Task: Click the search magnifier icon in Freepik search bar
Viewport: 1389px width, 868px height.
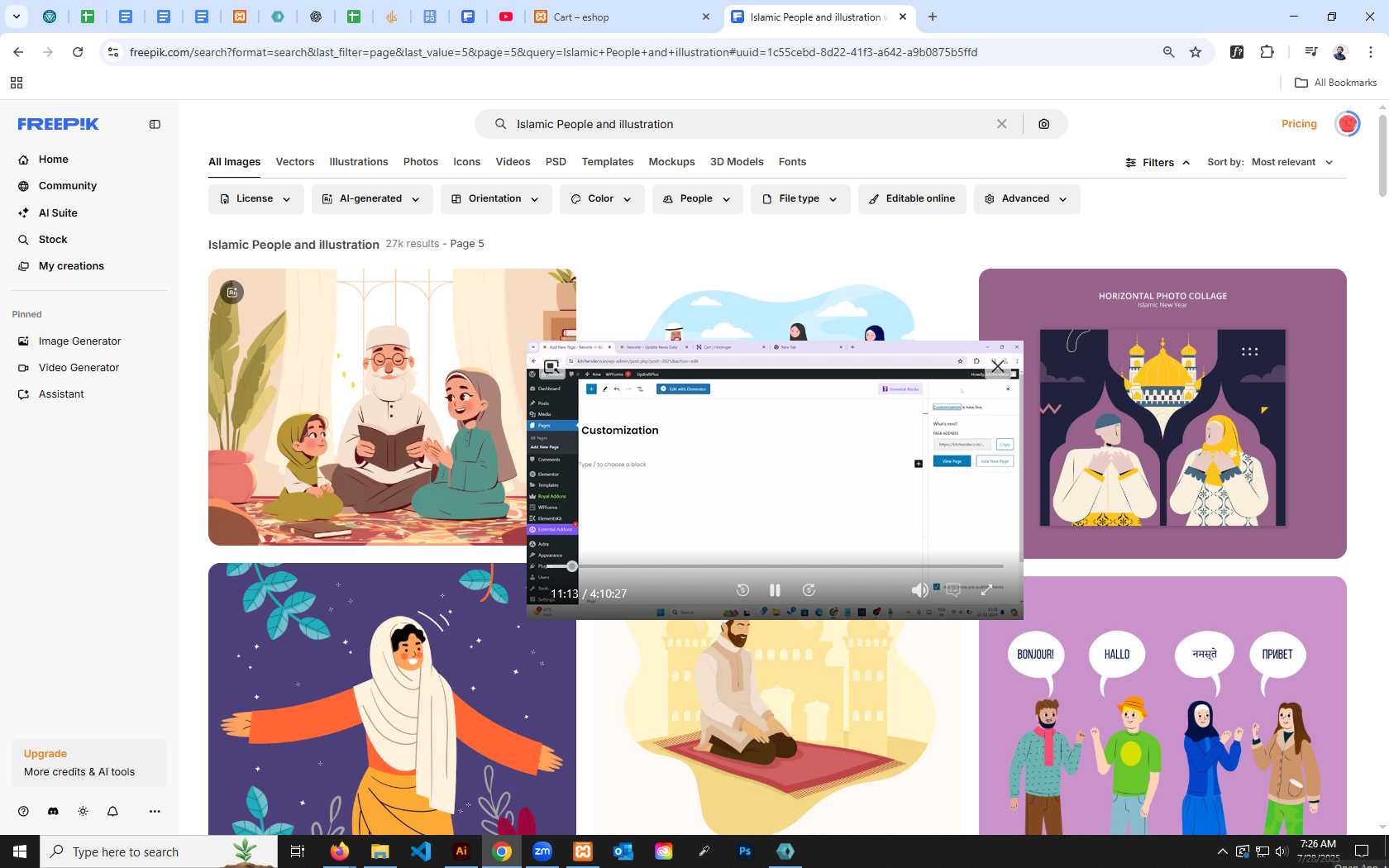Action: [500, 124]
